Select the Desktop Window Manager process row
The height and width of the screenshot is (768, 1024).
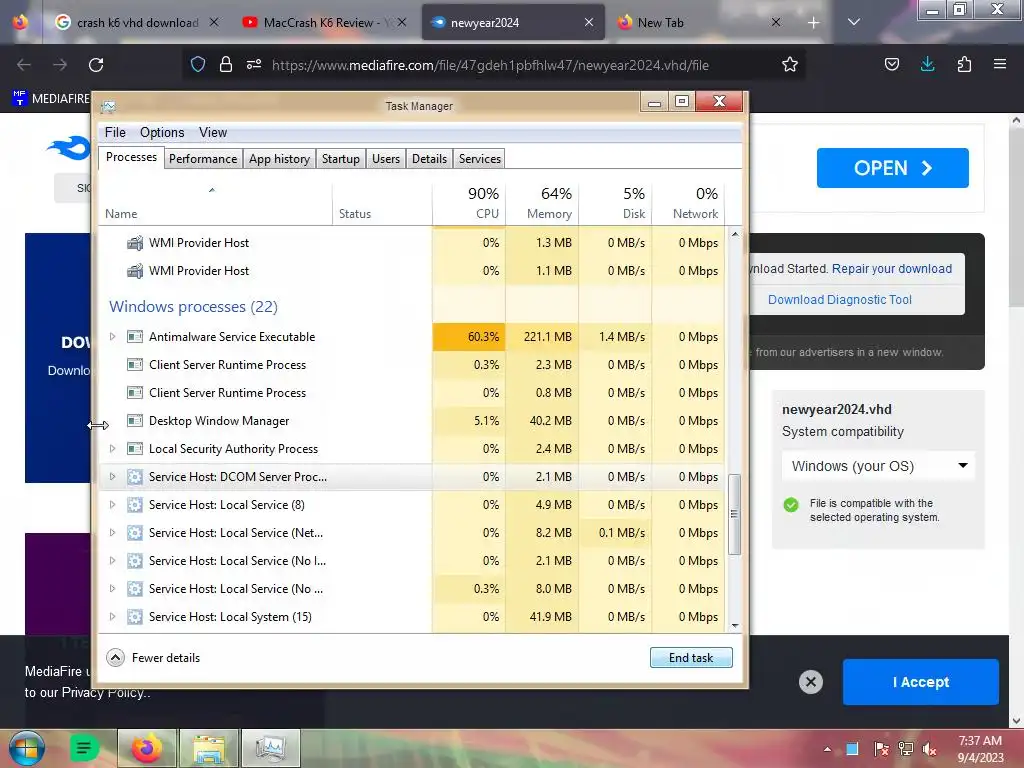(x=411, y=421)
